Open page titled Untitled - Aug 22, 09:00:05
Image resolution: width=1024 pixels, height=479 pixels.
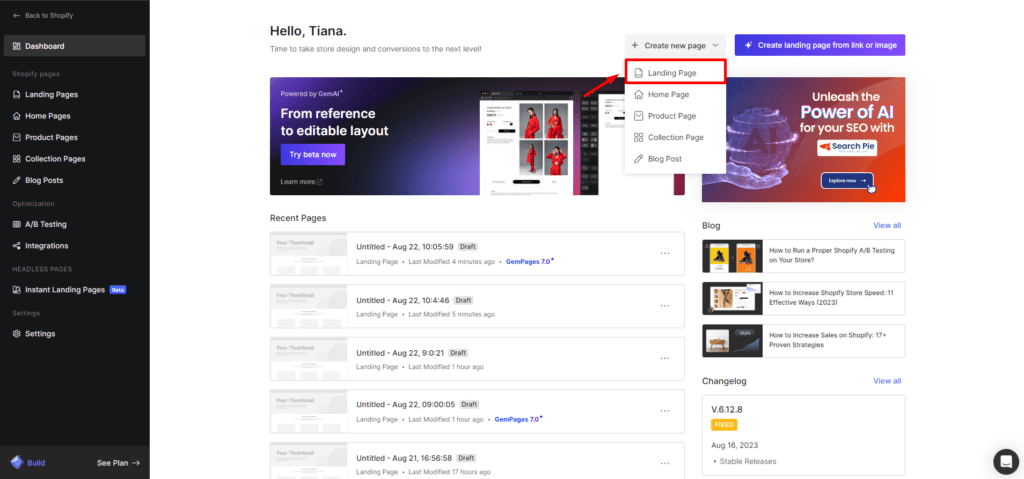coord(405,405)
